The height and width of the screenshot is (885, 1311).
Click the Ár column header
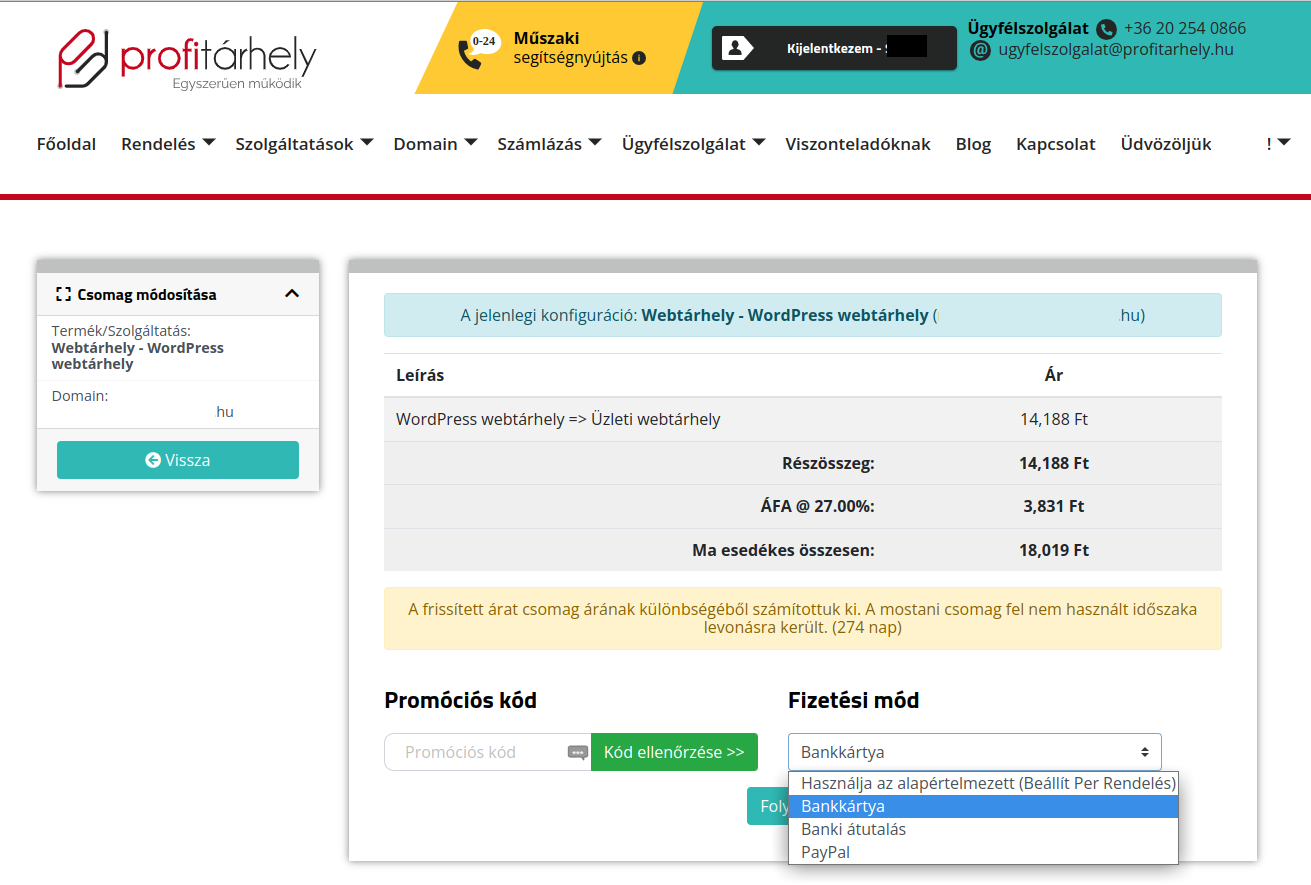coord(1054,375)
